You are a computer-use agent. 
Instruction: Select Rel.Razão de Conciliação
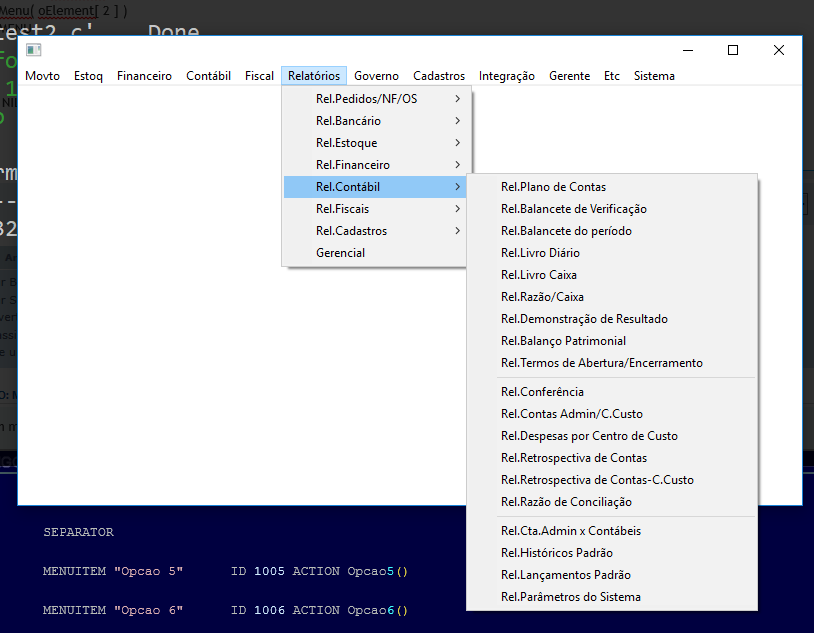tap(566, 502)
